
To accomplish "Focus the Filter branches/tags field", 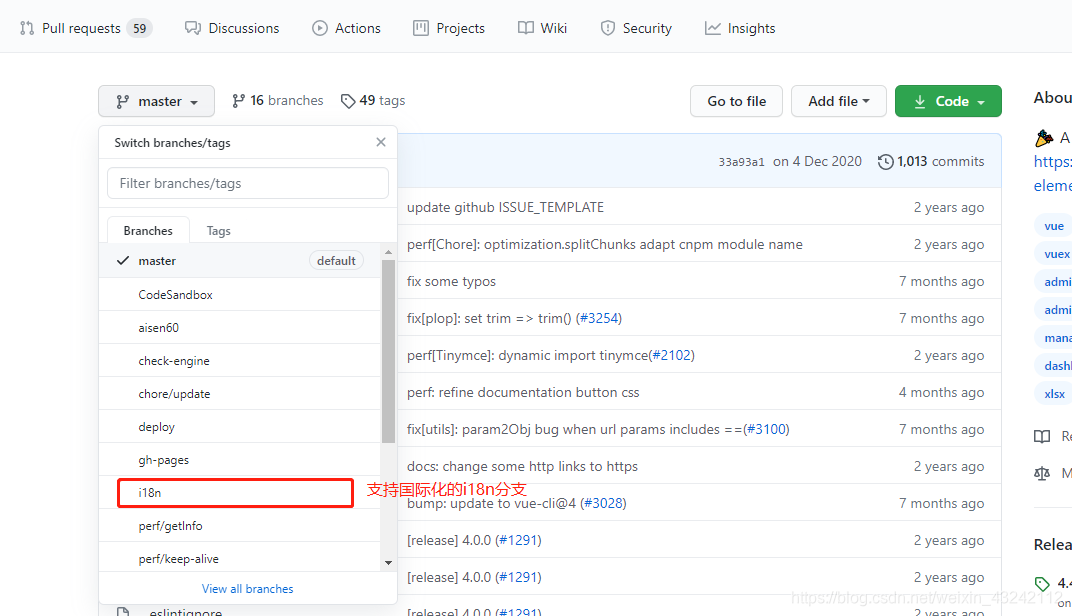I will click(248, 183).
